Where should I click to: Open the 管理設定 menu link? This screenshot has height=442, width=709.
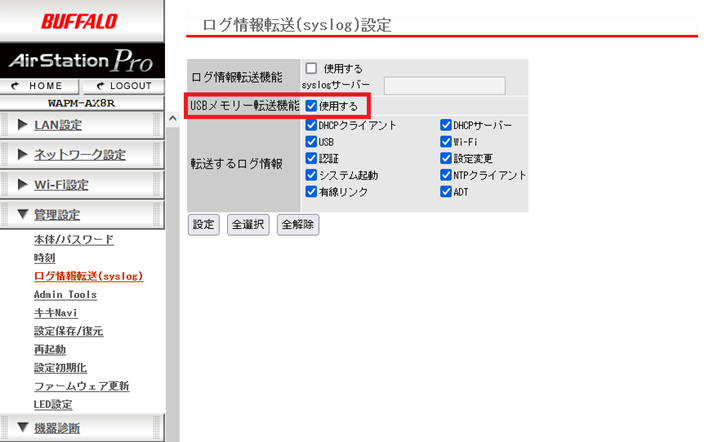tap(57, 215)
